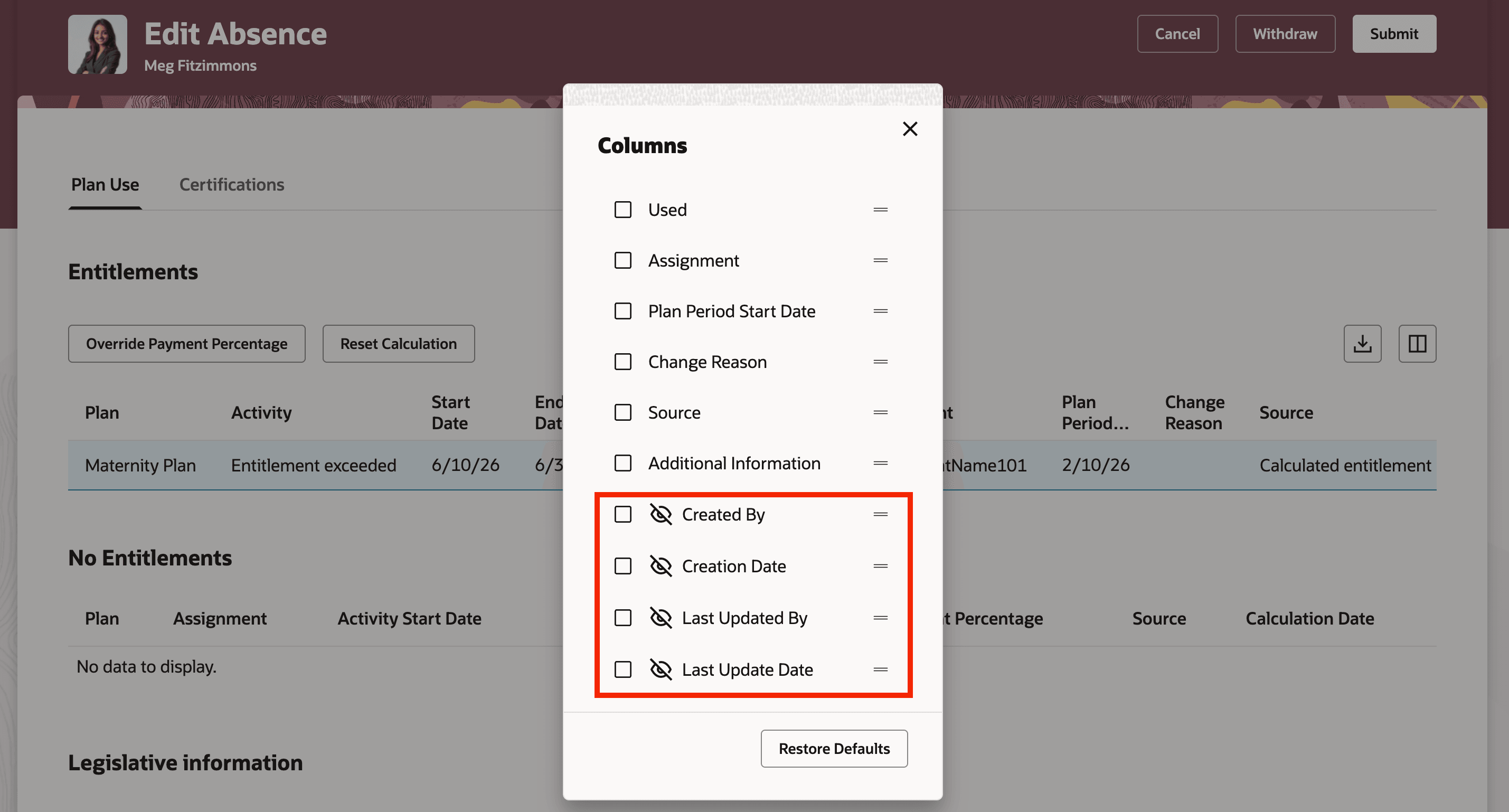Click the hidden-eye icon beside Last Update Date

pyautogui.click(x=659, y=669)
